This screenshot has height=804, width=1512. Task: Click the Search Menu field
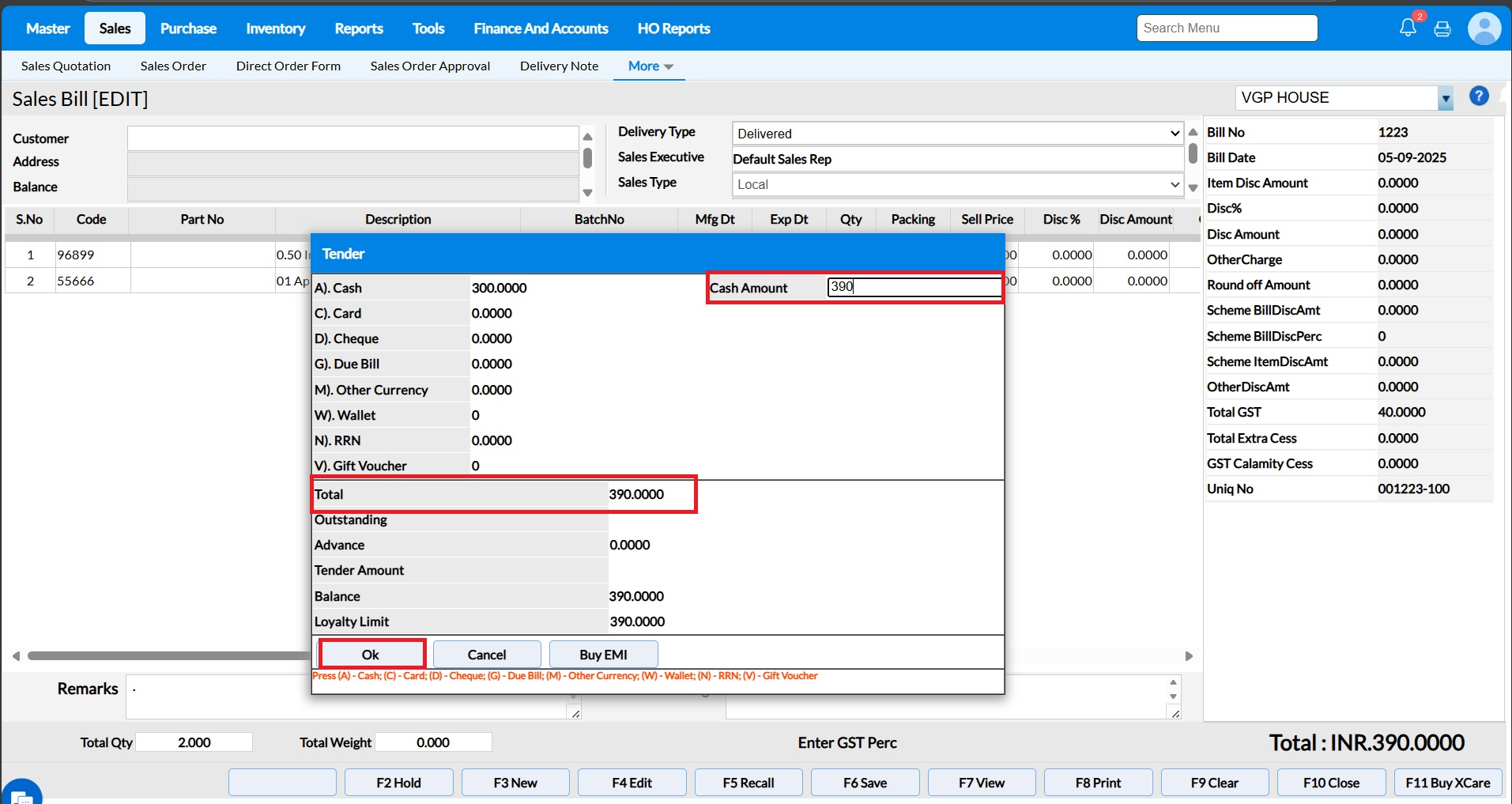pos(1227,28)
